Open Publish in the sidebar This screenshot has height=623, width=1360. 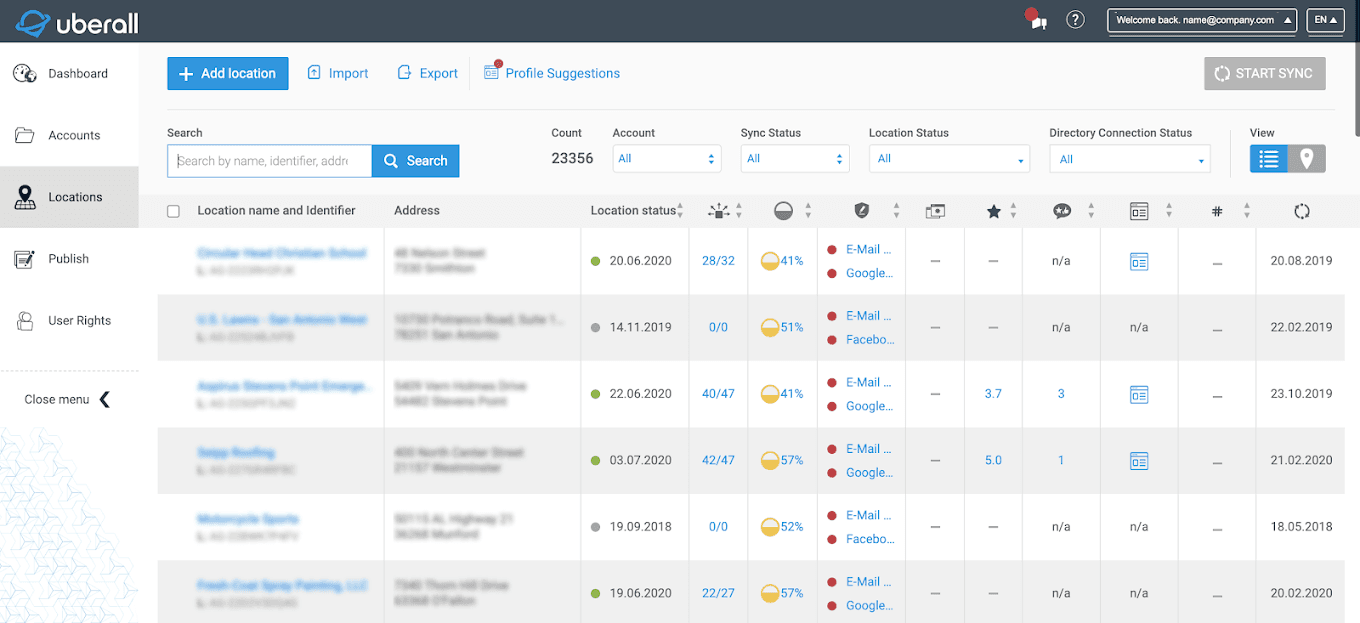pyautogui.click(x=69, y=259)
